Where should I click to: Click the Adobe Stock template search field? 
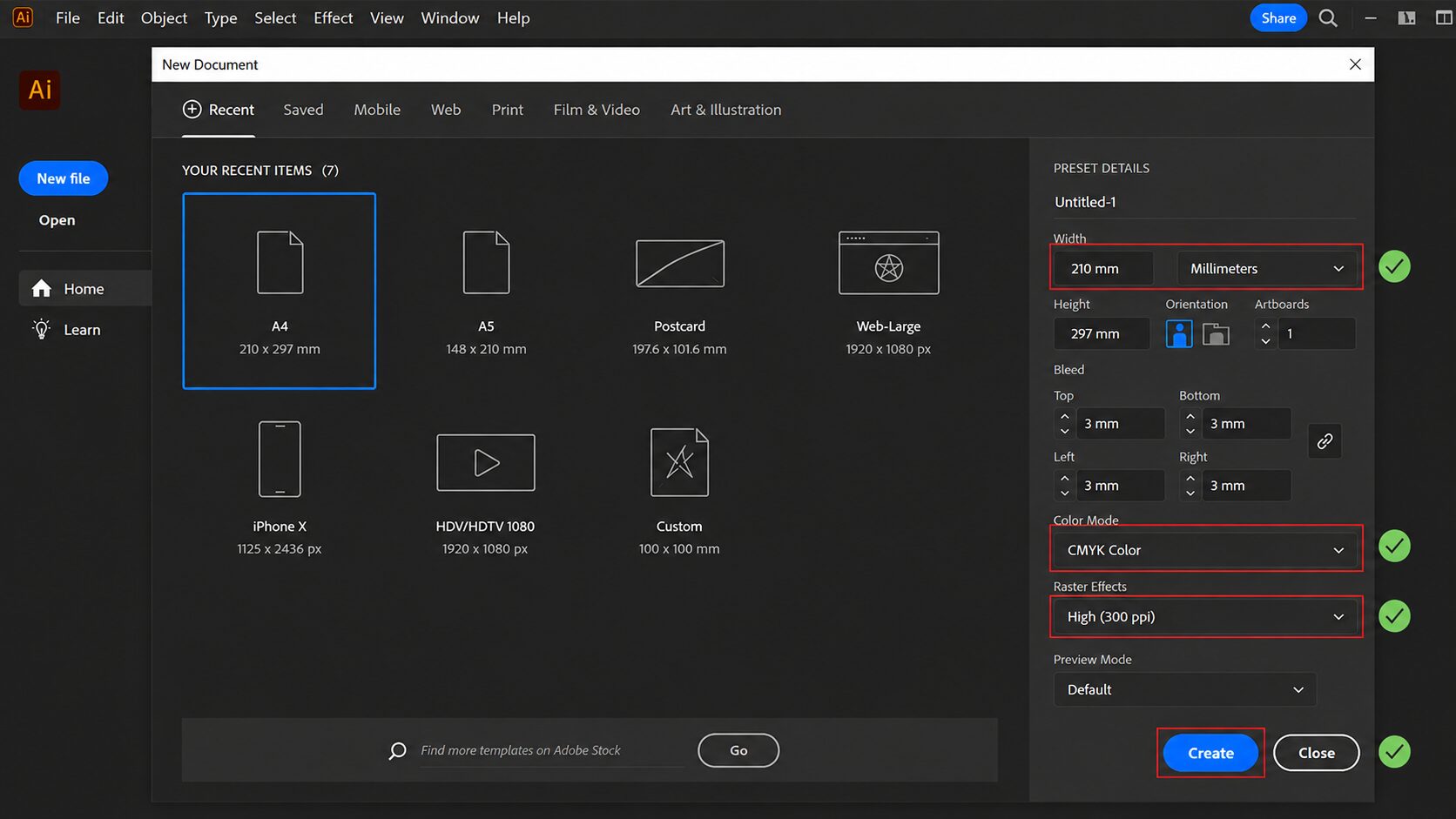[x=552, y=750]
